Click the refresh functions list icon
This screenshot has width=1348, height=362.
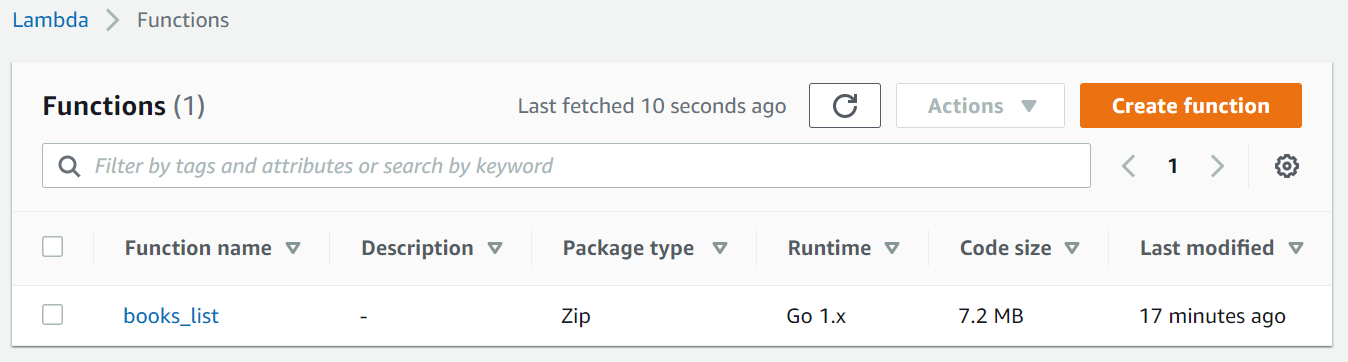coord(845,106)
